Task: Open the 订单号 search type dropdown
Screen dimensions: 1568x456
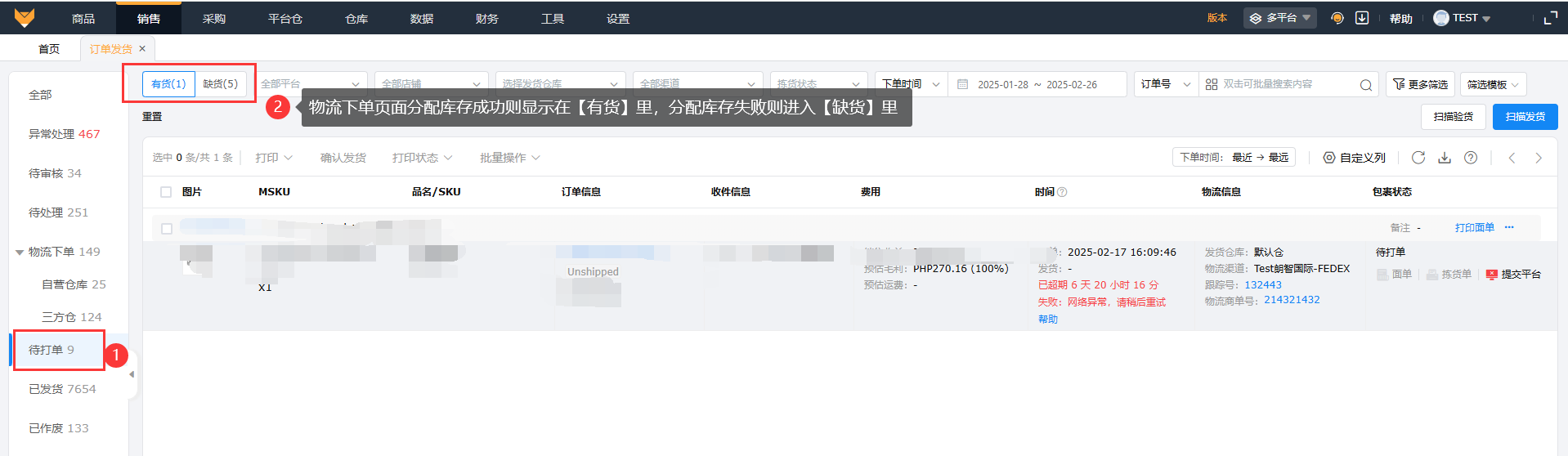Action: click(1166, 84)
